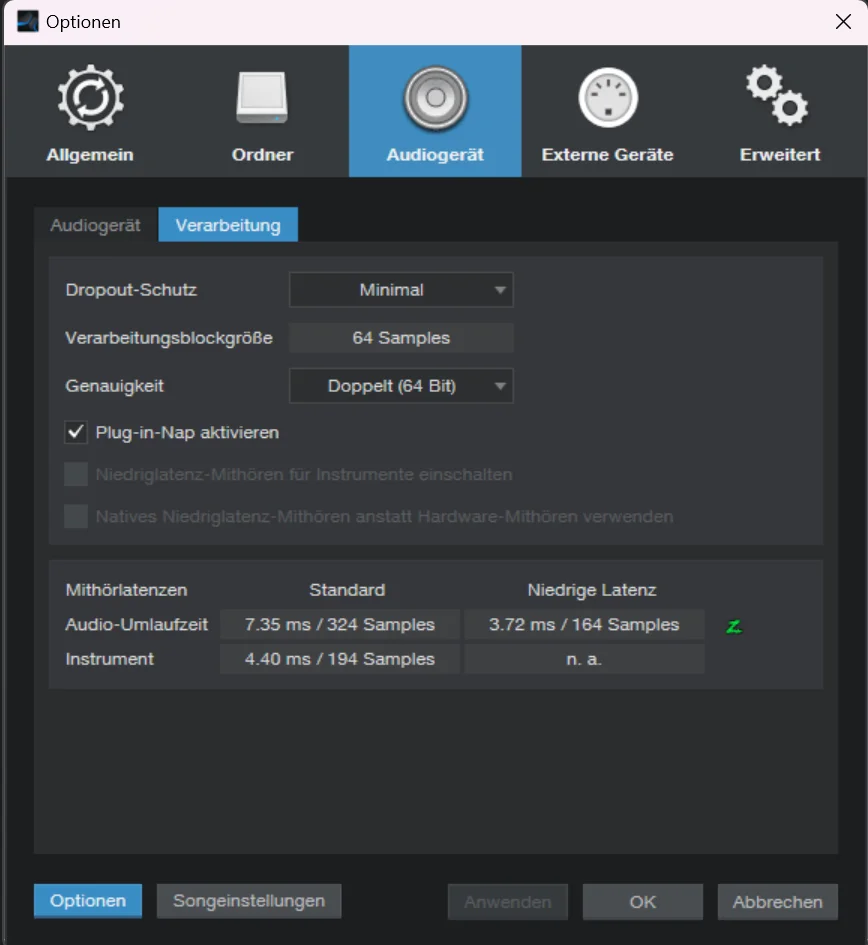The image size is (868, 945).
Task: Switch to the Audiogerät sub-tab
Action: 95,225
